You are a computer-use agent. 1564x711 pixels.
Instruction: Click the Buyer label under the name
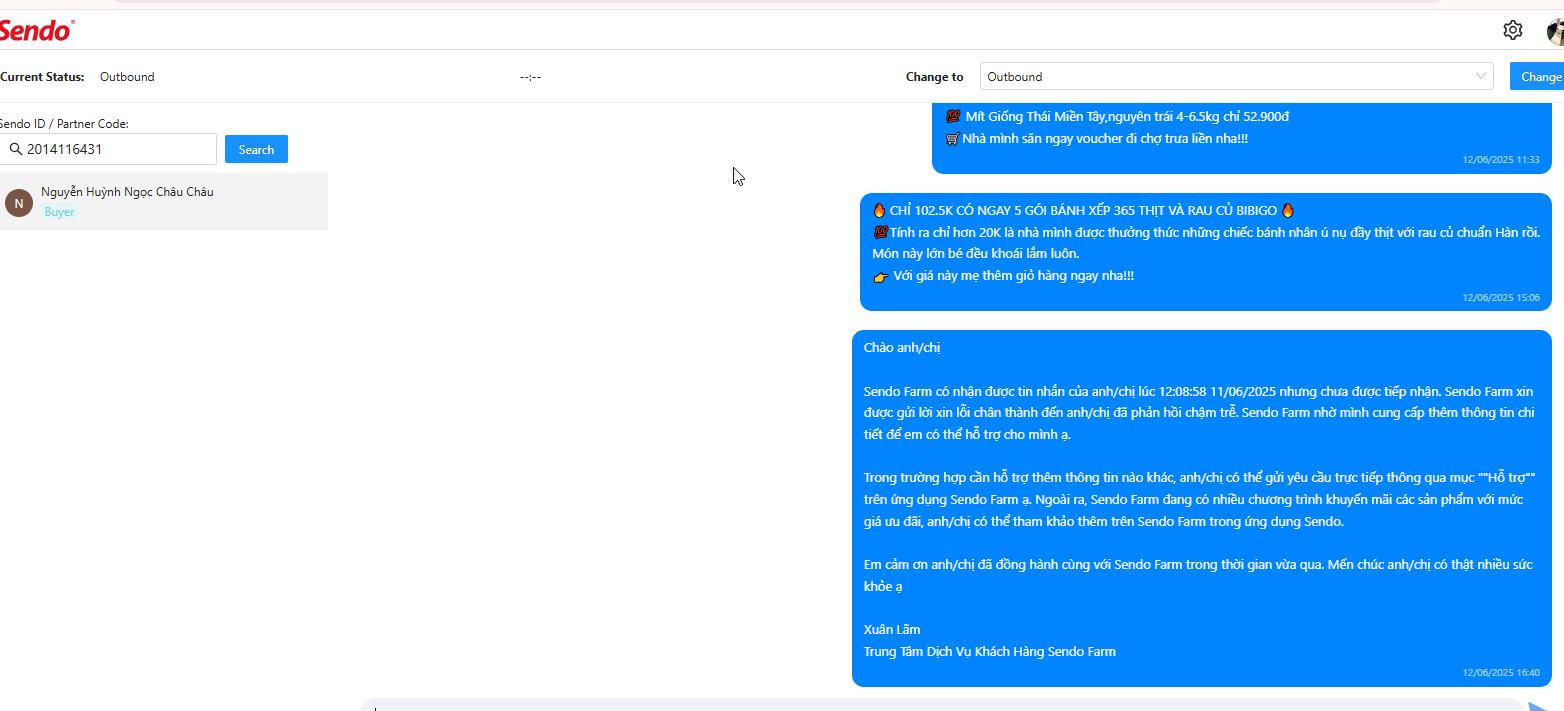point(59,212)
